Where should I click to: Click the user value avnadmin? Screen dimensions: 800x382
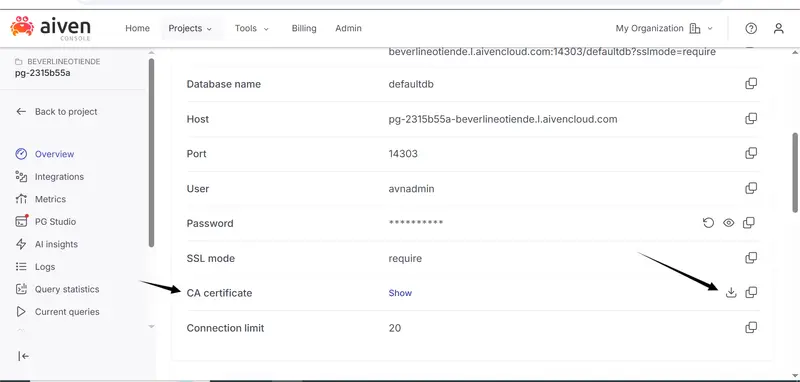411,188
